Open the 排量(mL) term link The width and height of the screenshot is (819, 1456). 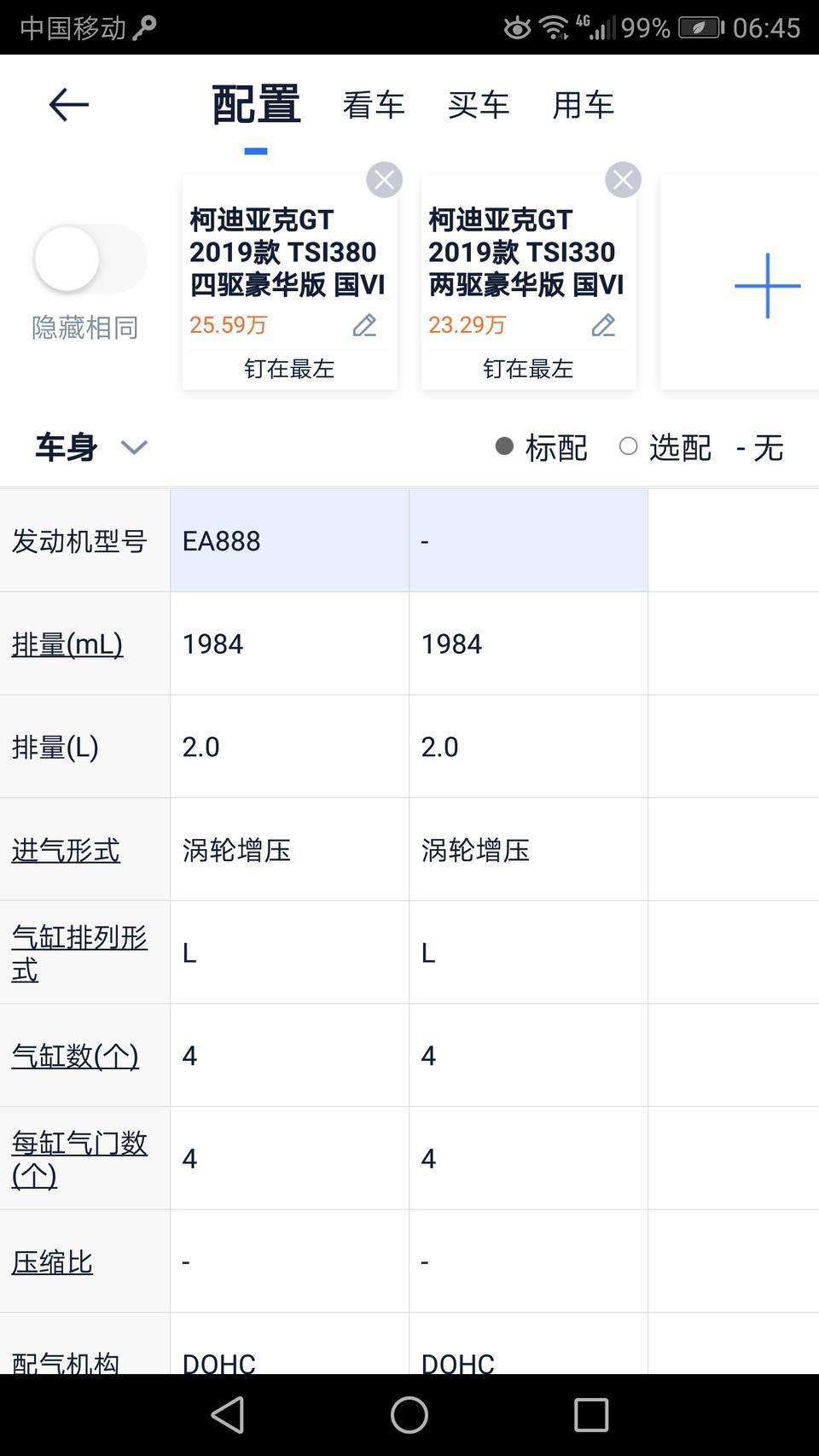67,644
